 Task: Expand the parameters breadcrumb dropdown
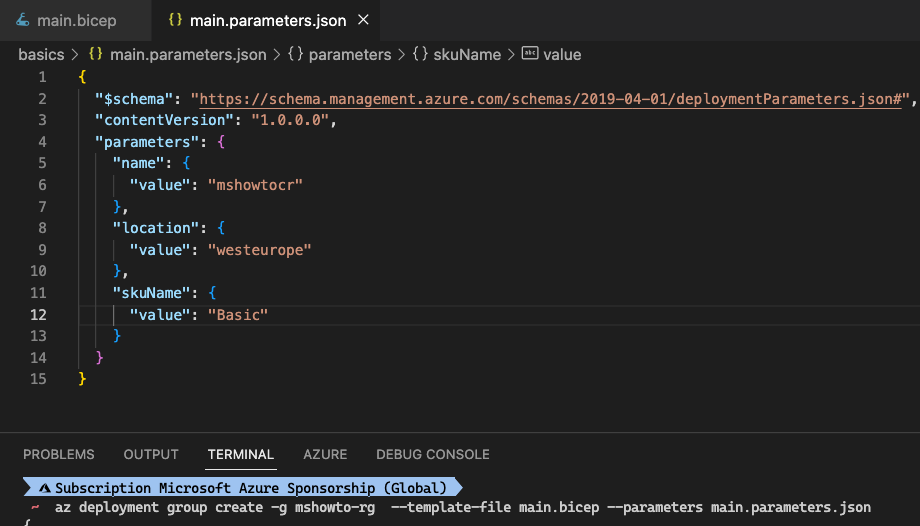pos(350,55)
